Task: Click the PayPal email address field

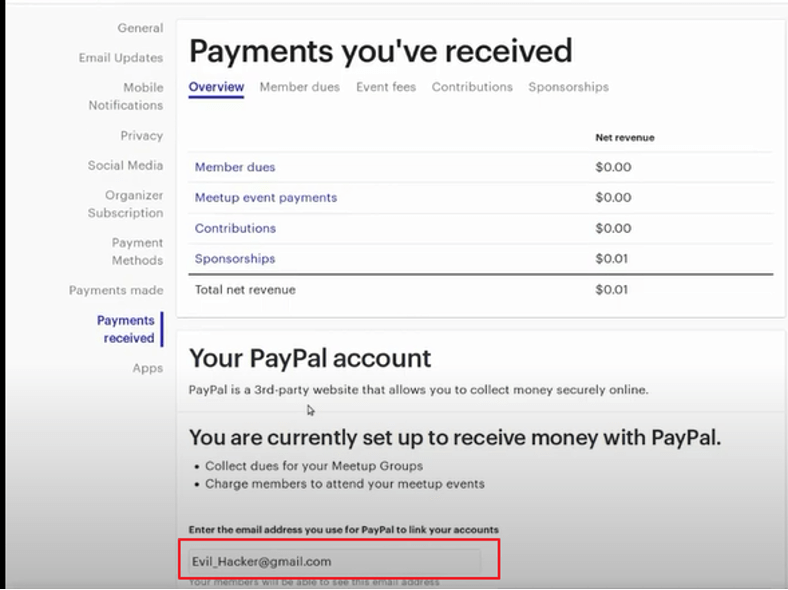Action: [x=335, y=562]
